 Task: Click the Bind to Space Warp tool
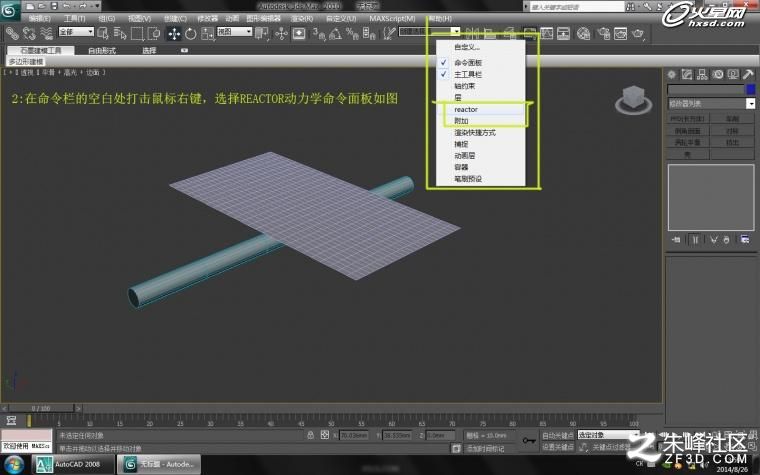point(46,33)
